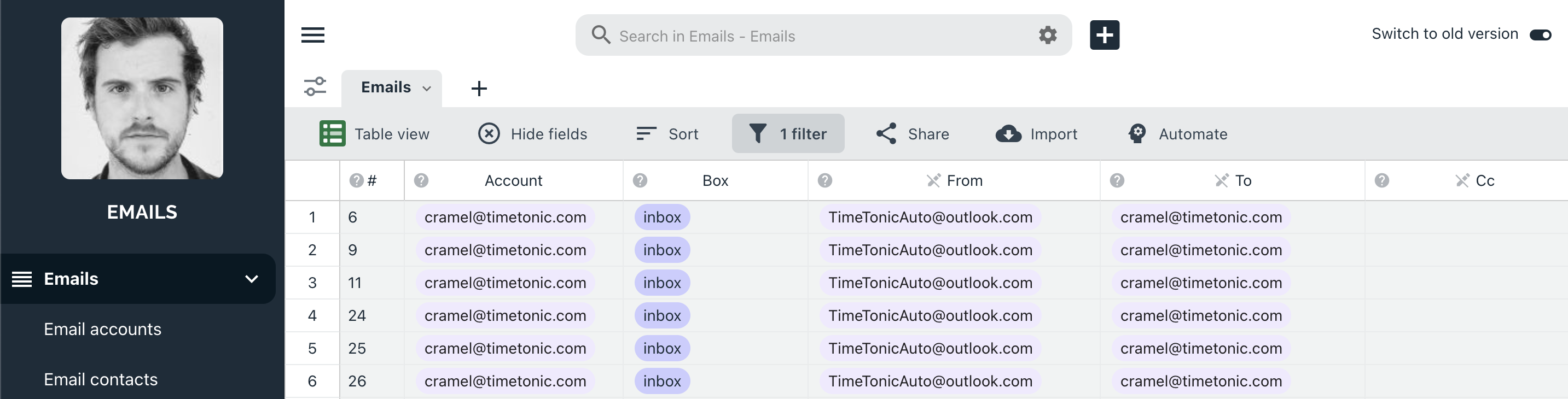1568x399 pixels.
Task: Expand the Emails tab dropdown chevron
Action: 427,89
